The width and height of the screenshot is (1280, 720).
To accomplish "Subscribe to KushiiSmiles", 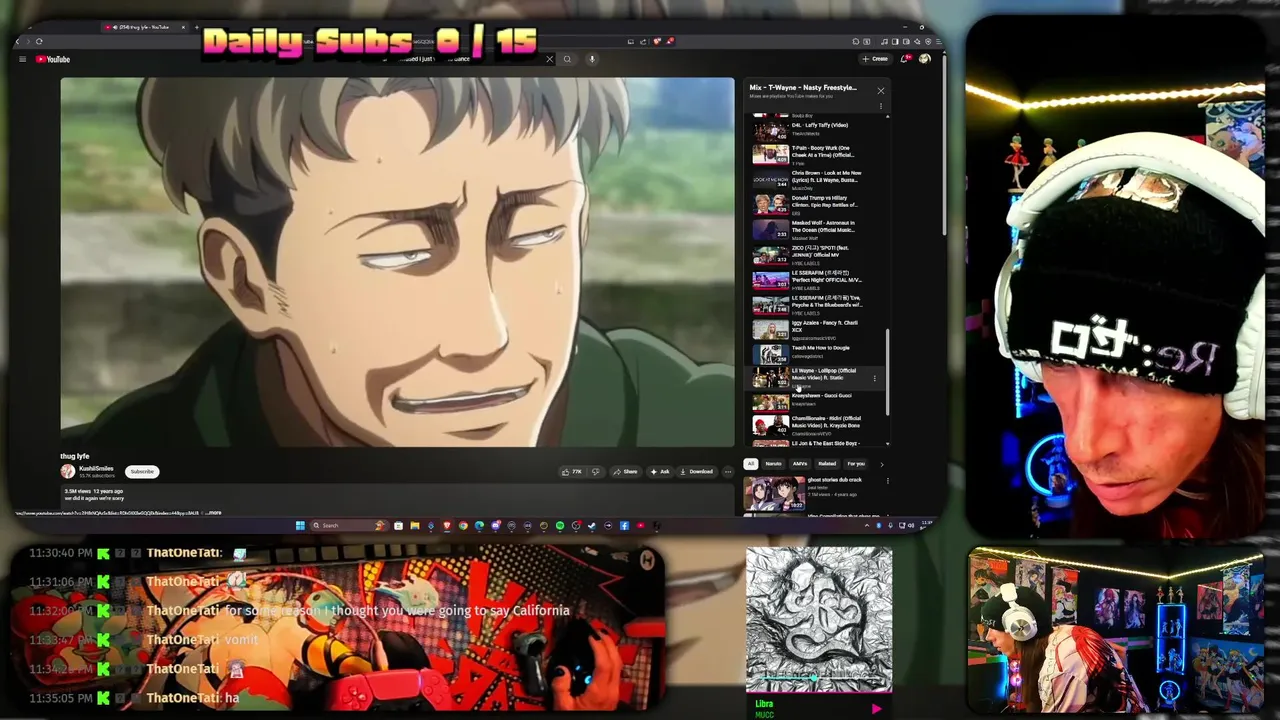I will (x=142, y=472).
